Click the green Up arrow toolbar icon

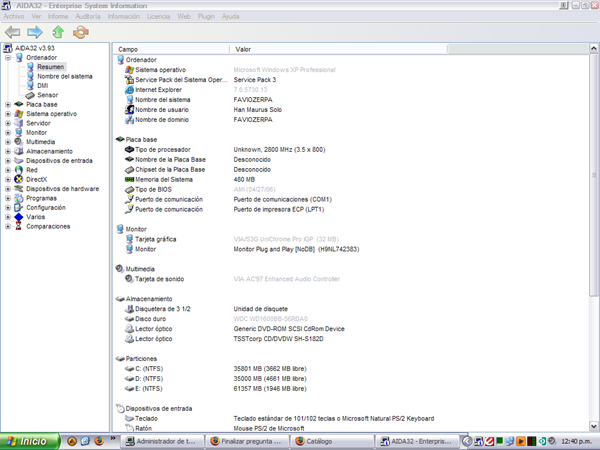tap(58, 32)
